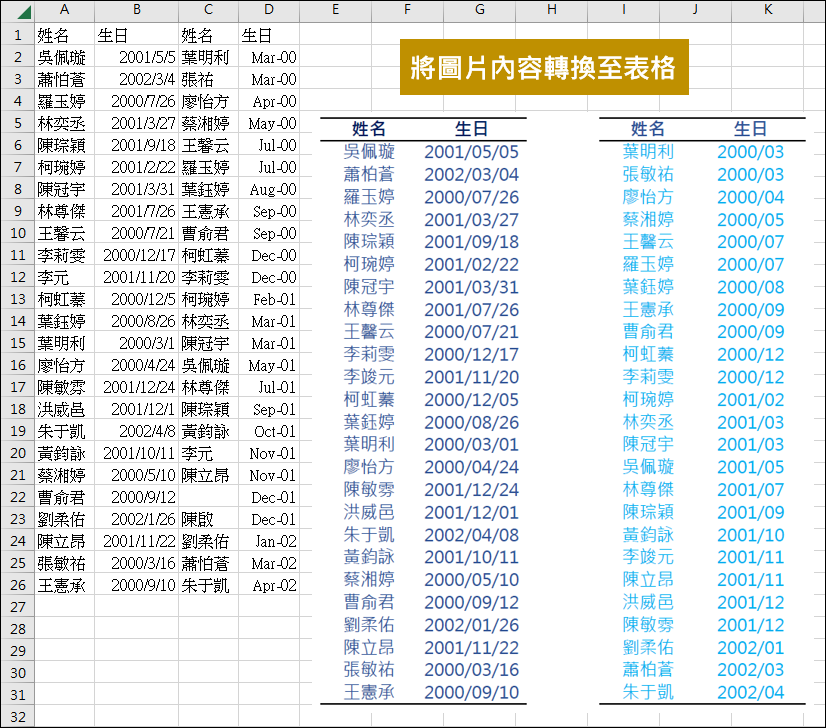This screenshot has height=728, width=826.
Task: Select row 22 header
Action: coord(18,497)
